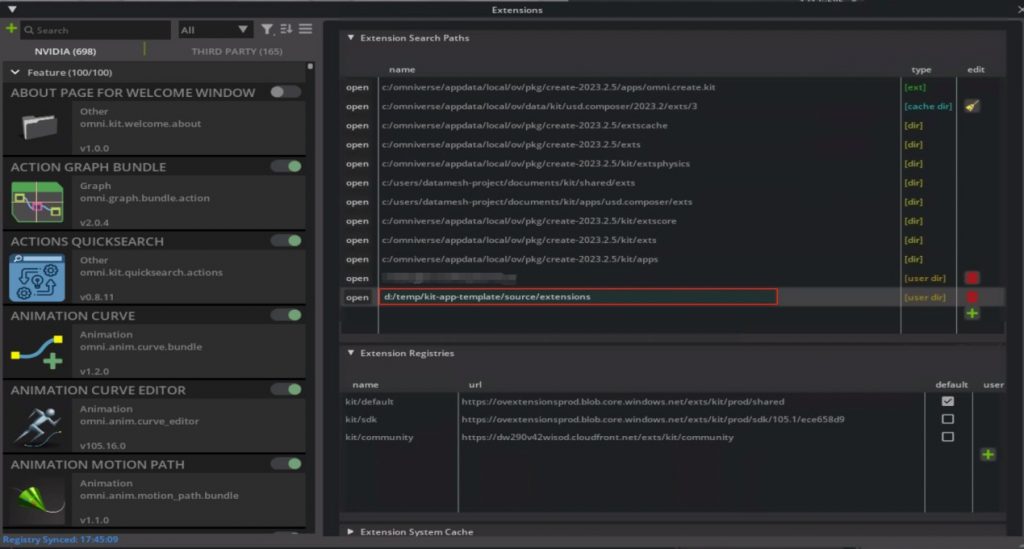
Task: Remove the d:/temp/kit-app-template user dir path
Action: click(972, 297)
